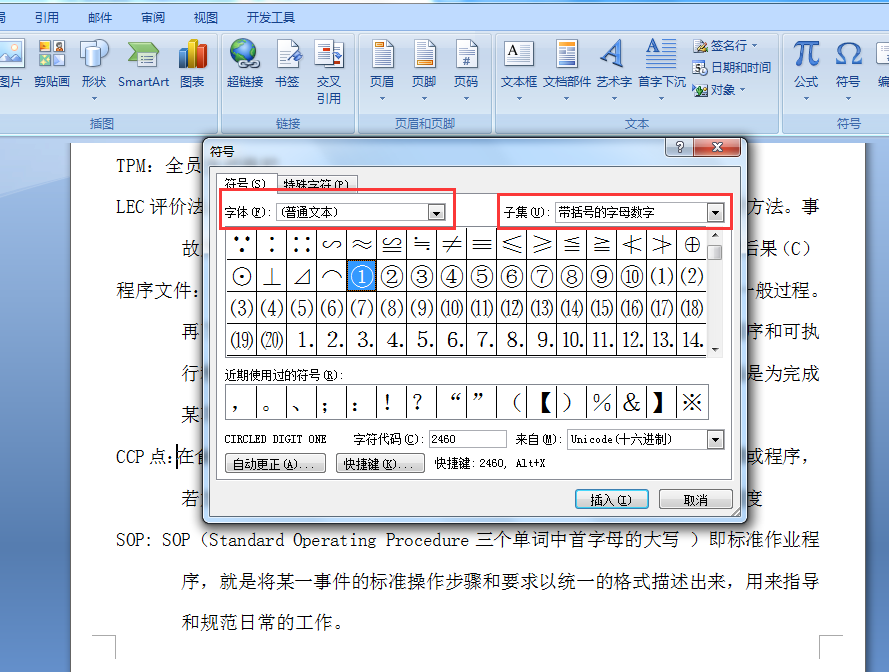Switch to 引用 ribbon tab
The height and width of the screenshot is (672, 889).
point(46,18)
